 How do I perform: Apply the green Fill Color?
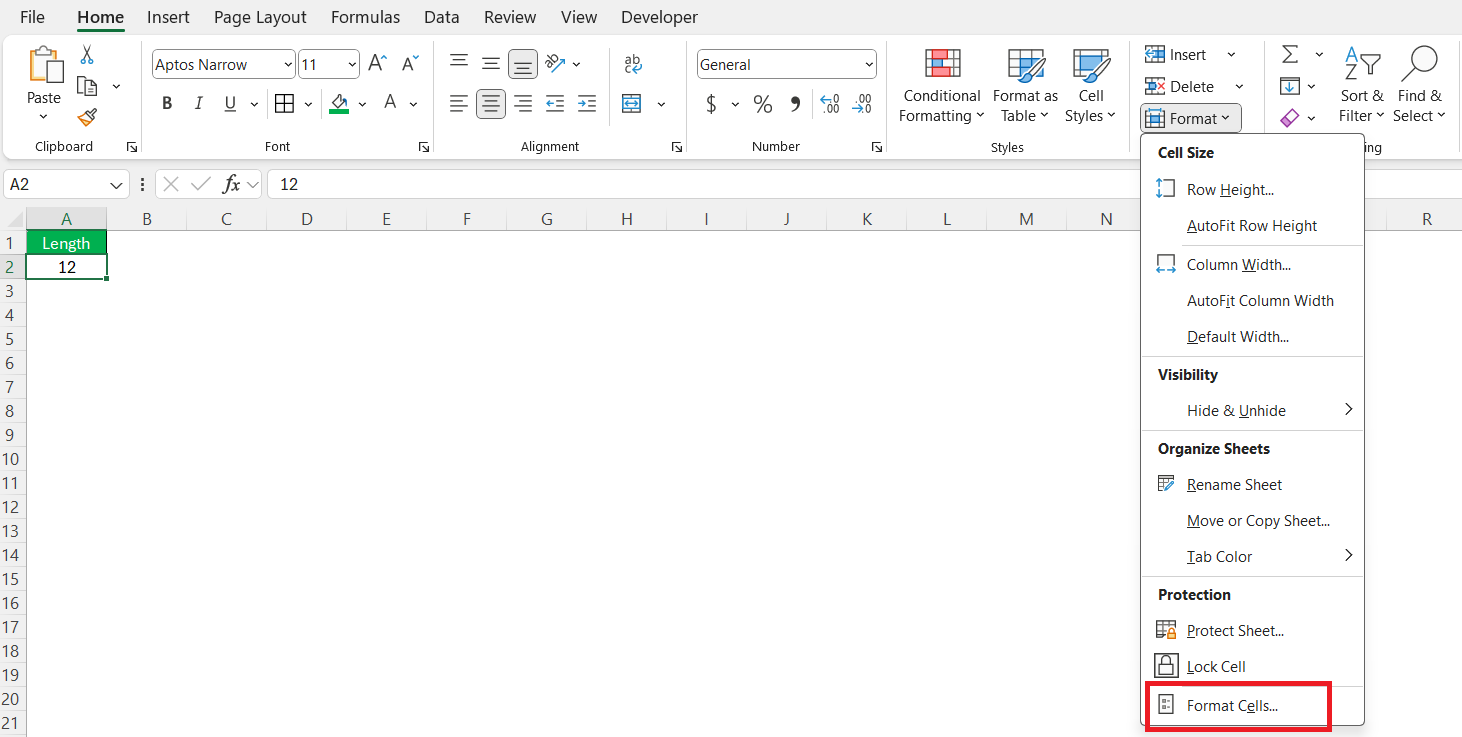339,103
